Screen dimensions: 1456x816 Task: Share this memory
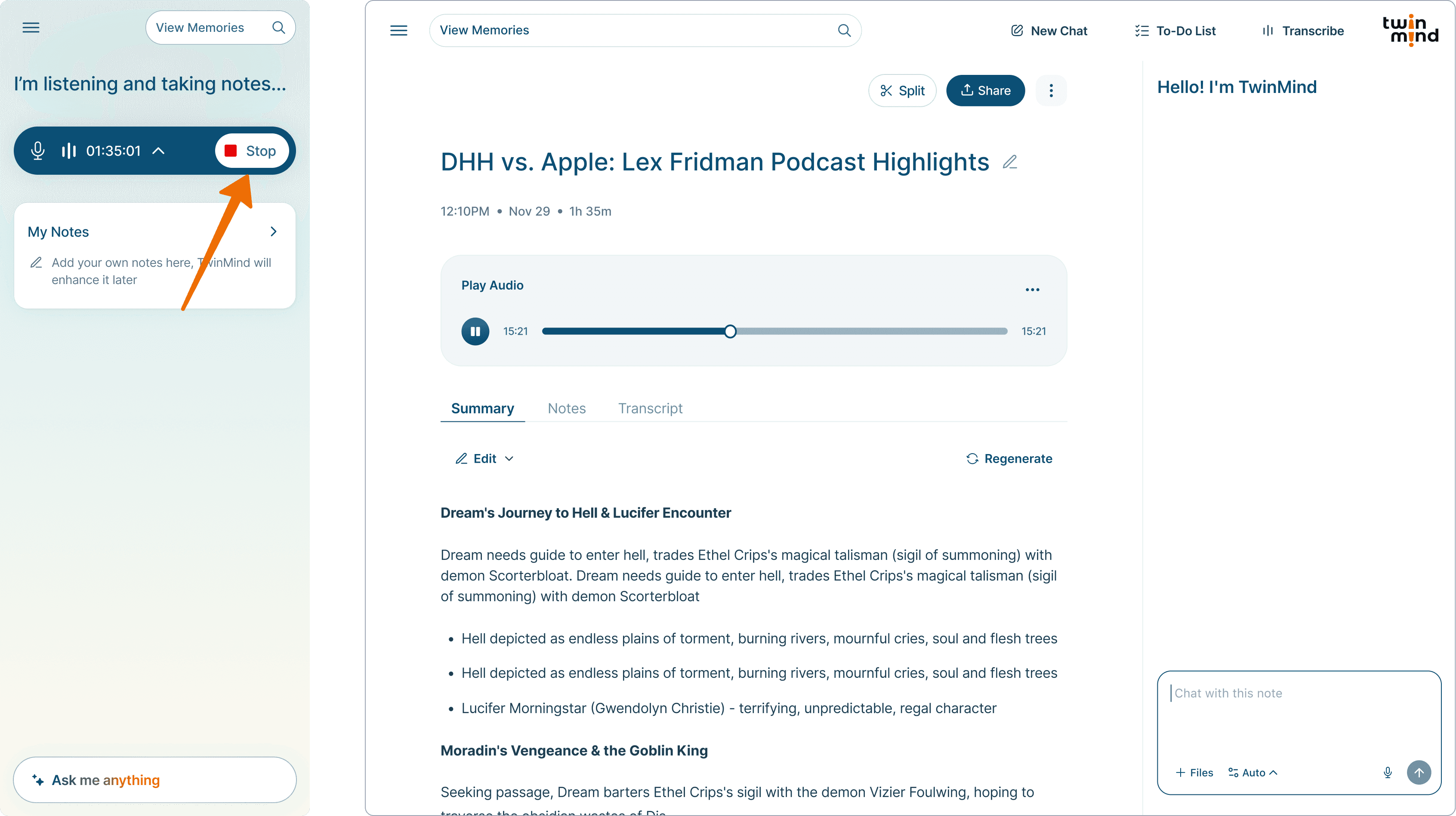tap(986, 90)
